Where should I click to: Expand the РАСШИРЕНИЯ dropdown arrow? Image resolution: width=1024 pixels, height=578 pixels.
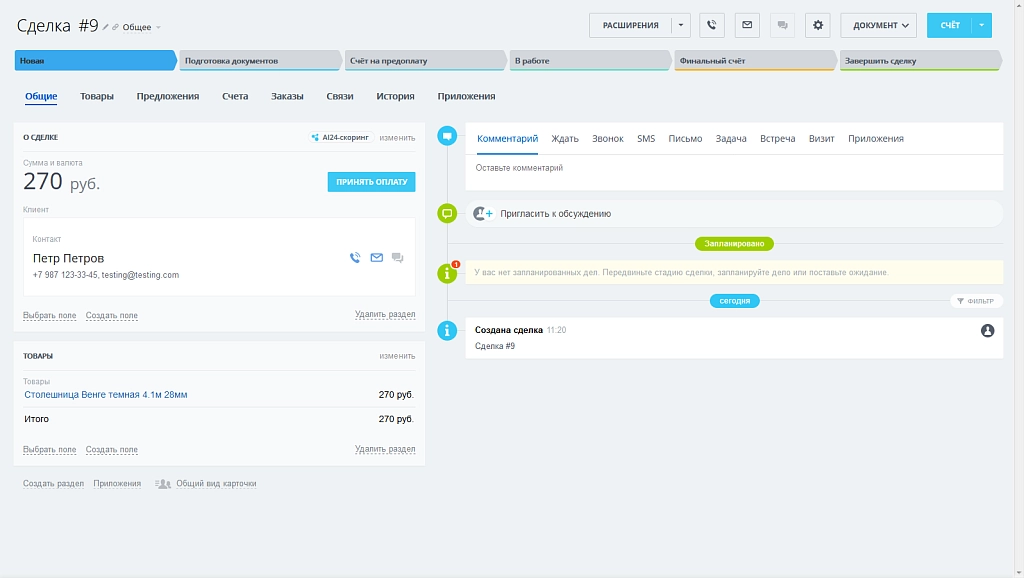(680, 25)
